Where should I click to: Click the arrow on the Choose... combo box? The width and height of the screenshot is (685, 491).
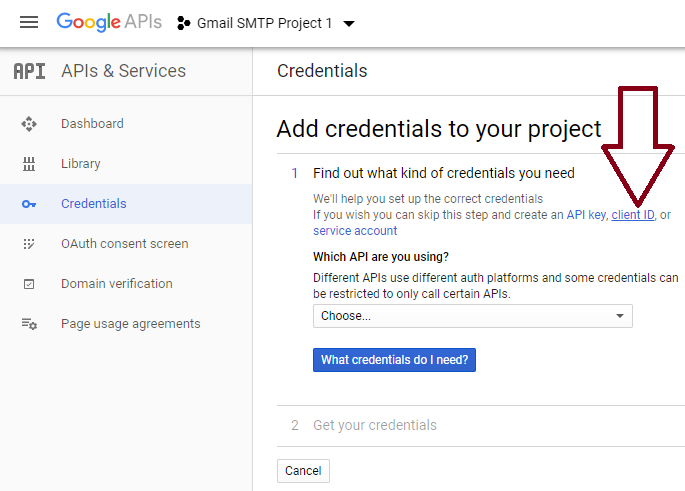click(619, 316)
